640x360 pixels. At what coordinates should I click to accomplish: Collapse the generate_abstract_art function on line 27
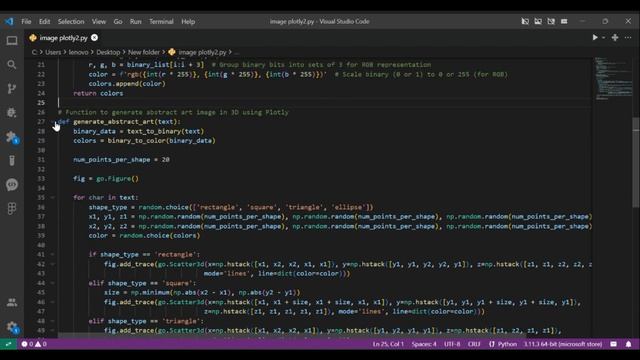(53, 122)
